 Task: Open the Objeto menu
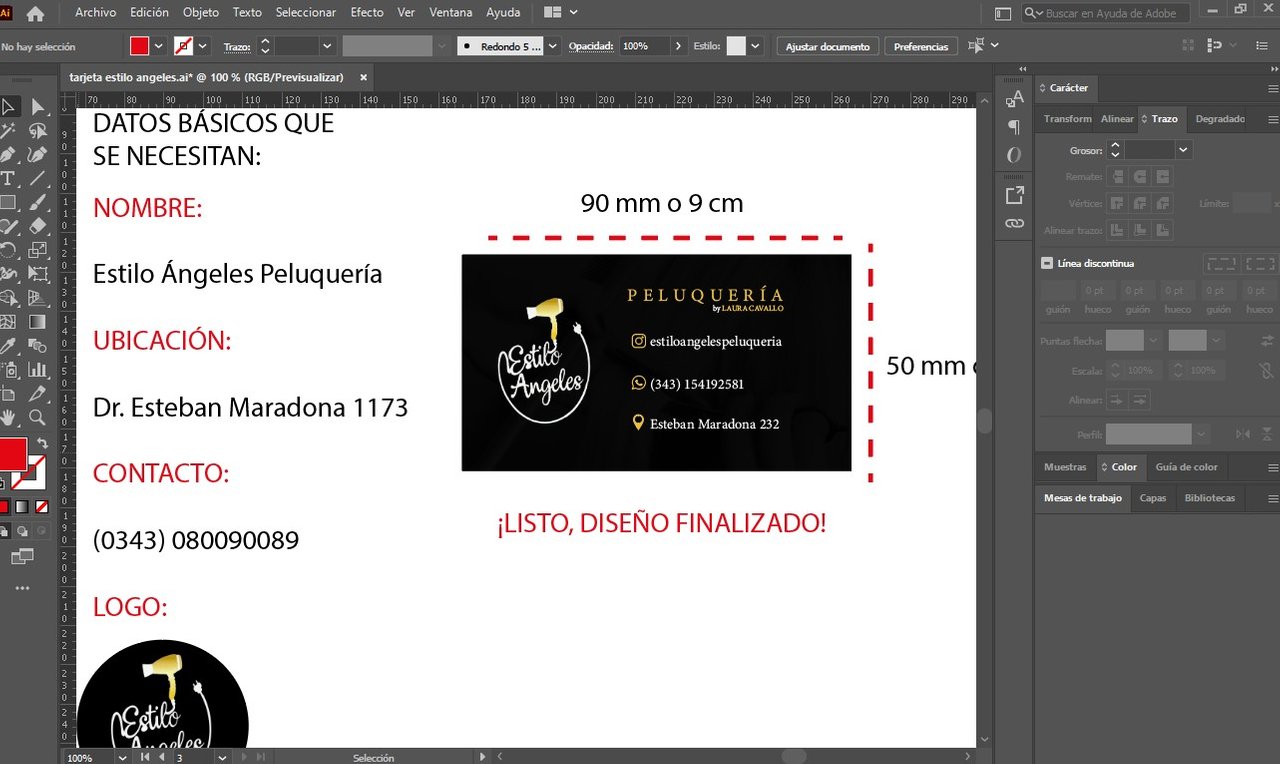pyautogui.click(x=201, y=13)
